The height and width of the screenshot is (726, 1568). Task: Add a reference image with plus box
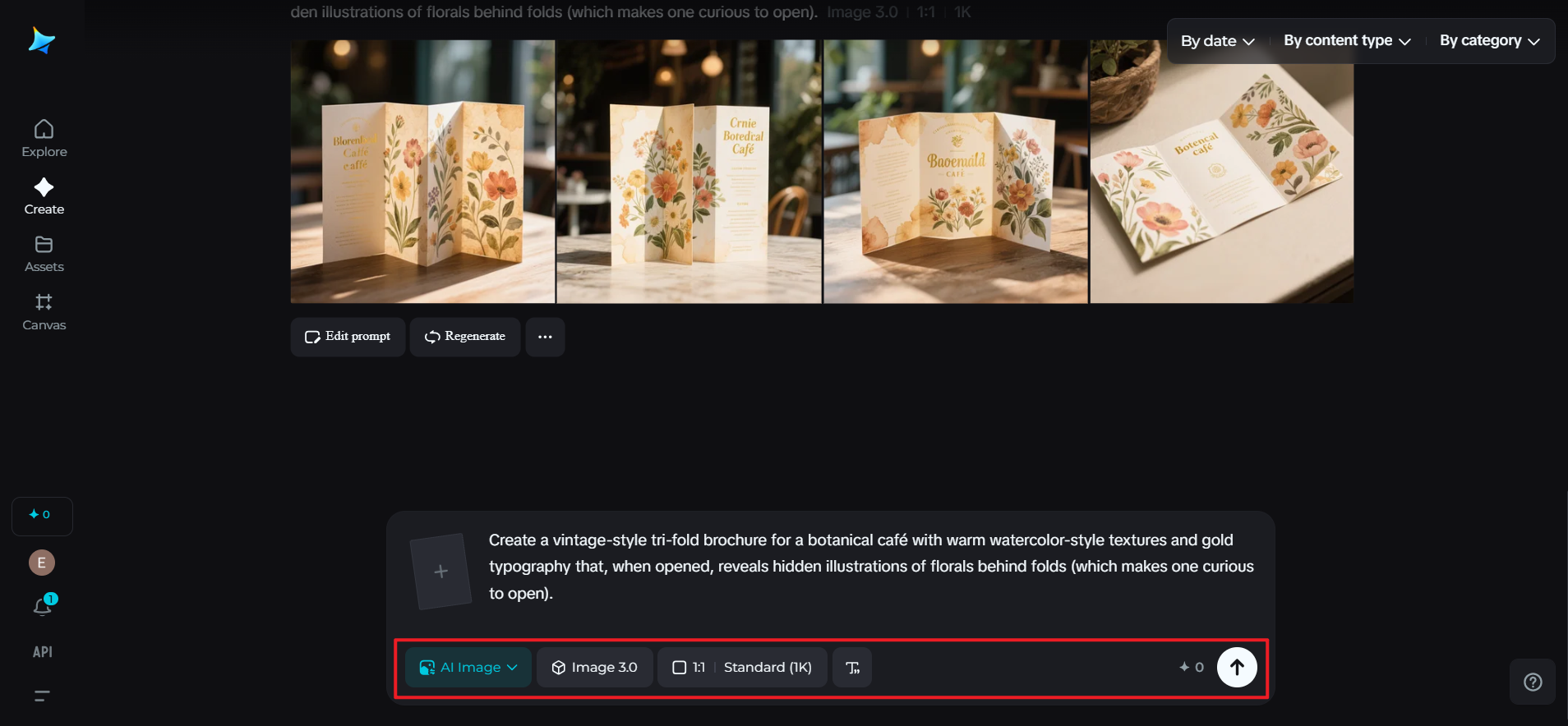tap(441, 571)
